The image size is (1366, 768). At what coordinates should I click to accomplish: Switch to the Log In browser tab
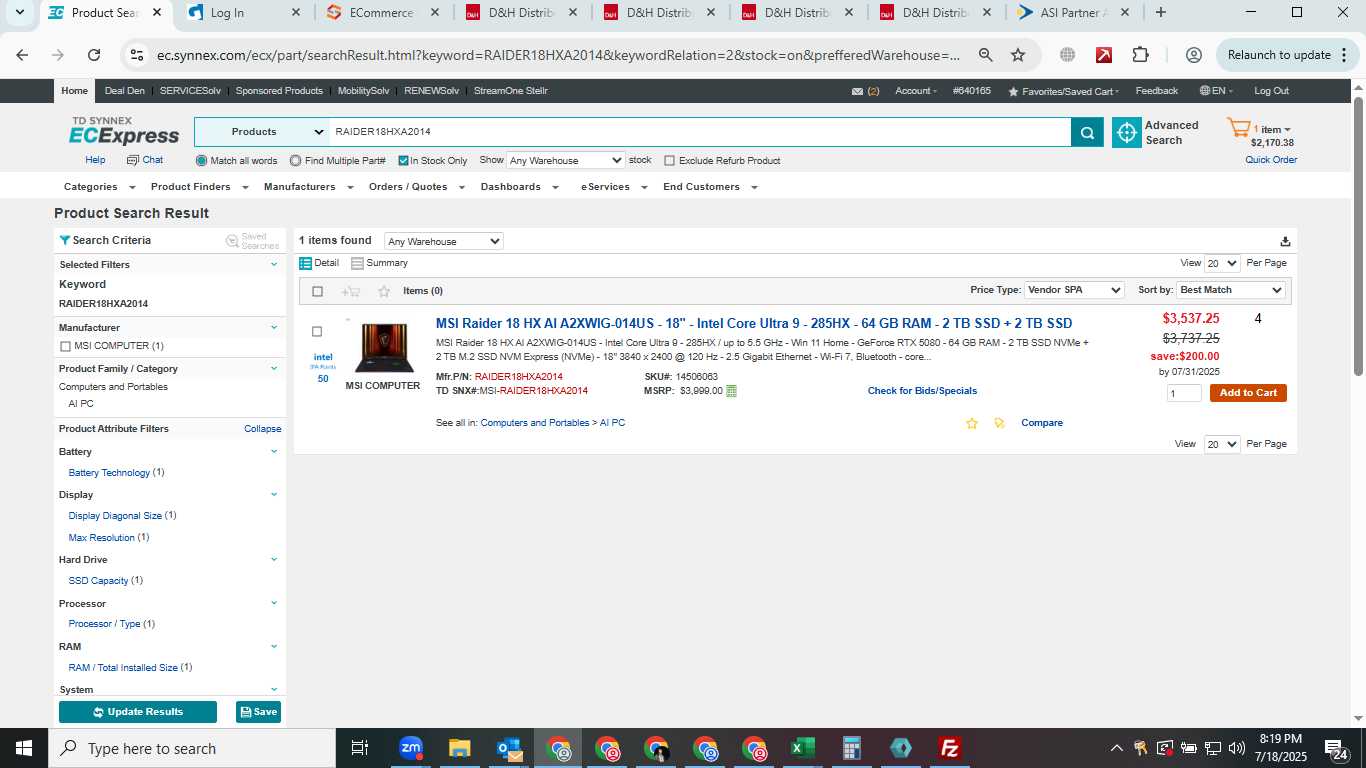[x=241, y=13]
